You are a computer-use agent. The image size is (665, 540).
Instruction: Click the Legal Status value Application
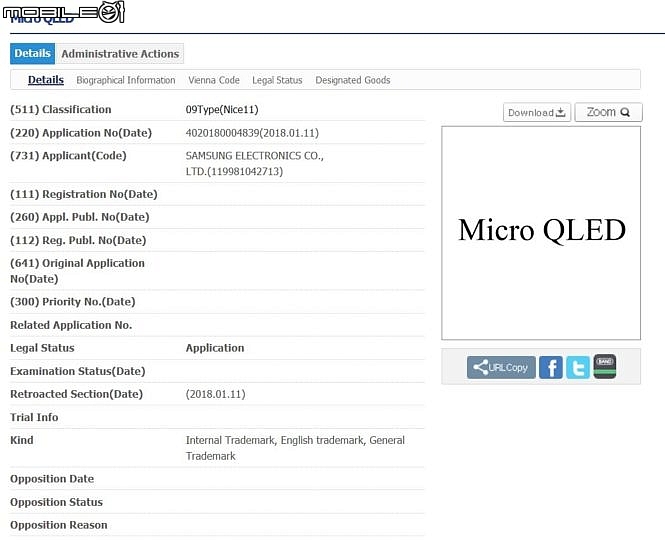(215, 348)
